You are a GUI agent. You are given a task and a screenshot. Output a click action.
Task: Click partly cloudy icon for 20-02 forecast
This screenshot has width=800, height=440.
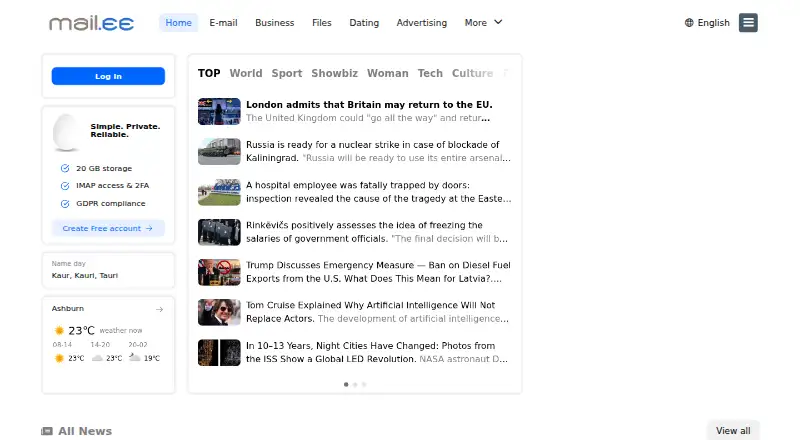point(135,357)
